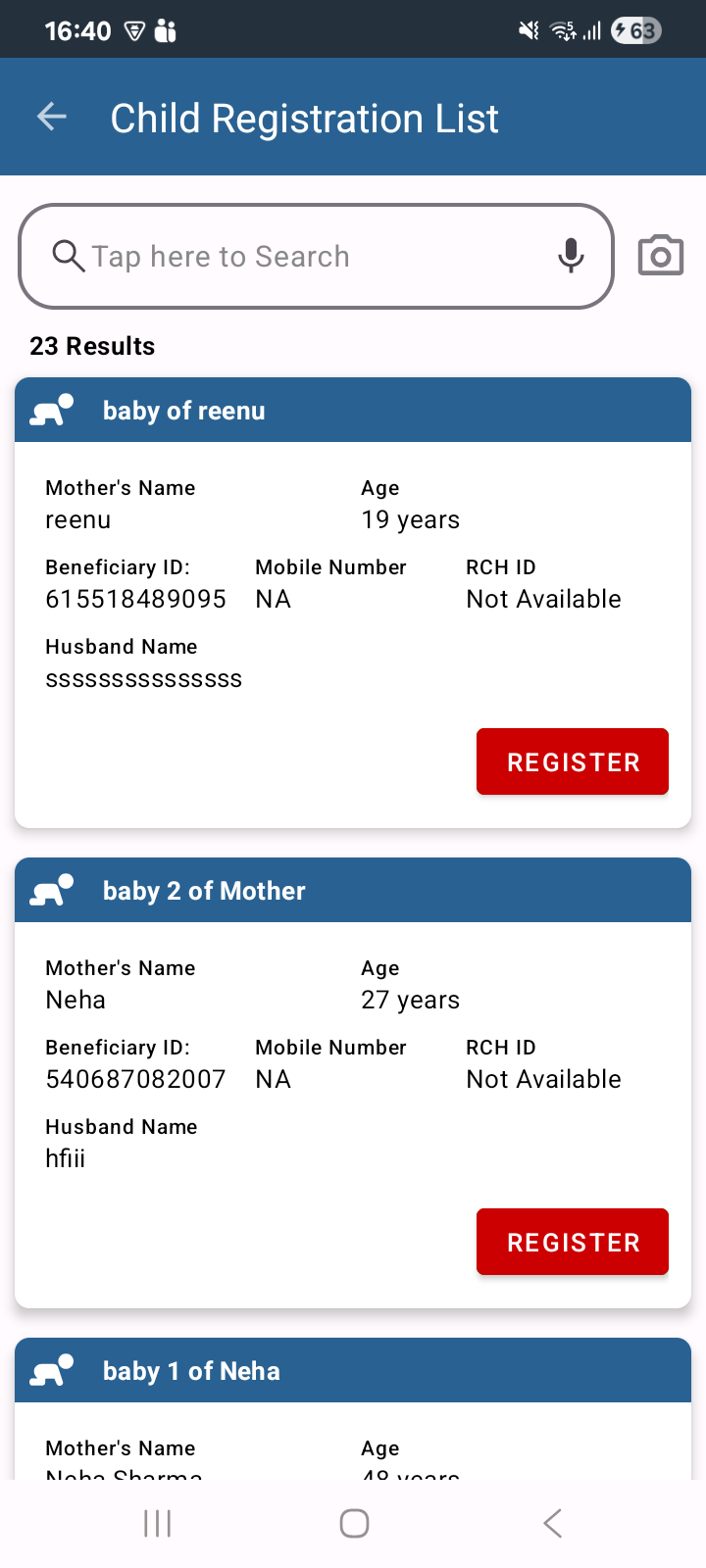The height and width of the screenshot is (1568, 706).
Task: Go back using the header arrow
Action: [x=52, y=118]
